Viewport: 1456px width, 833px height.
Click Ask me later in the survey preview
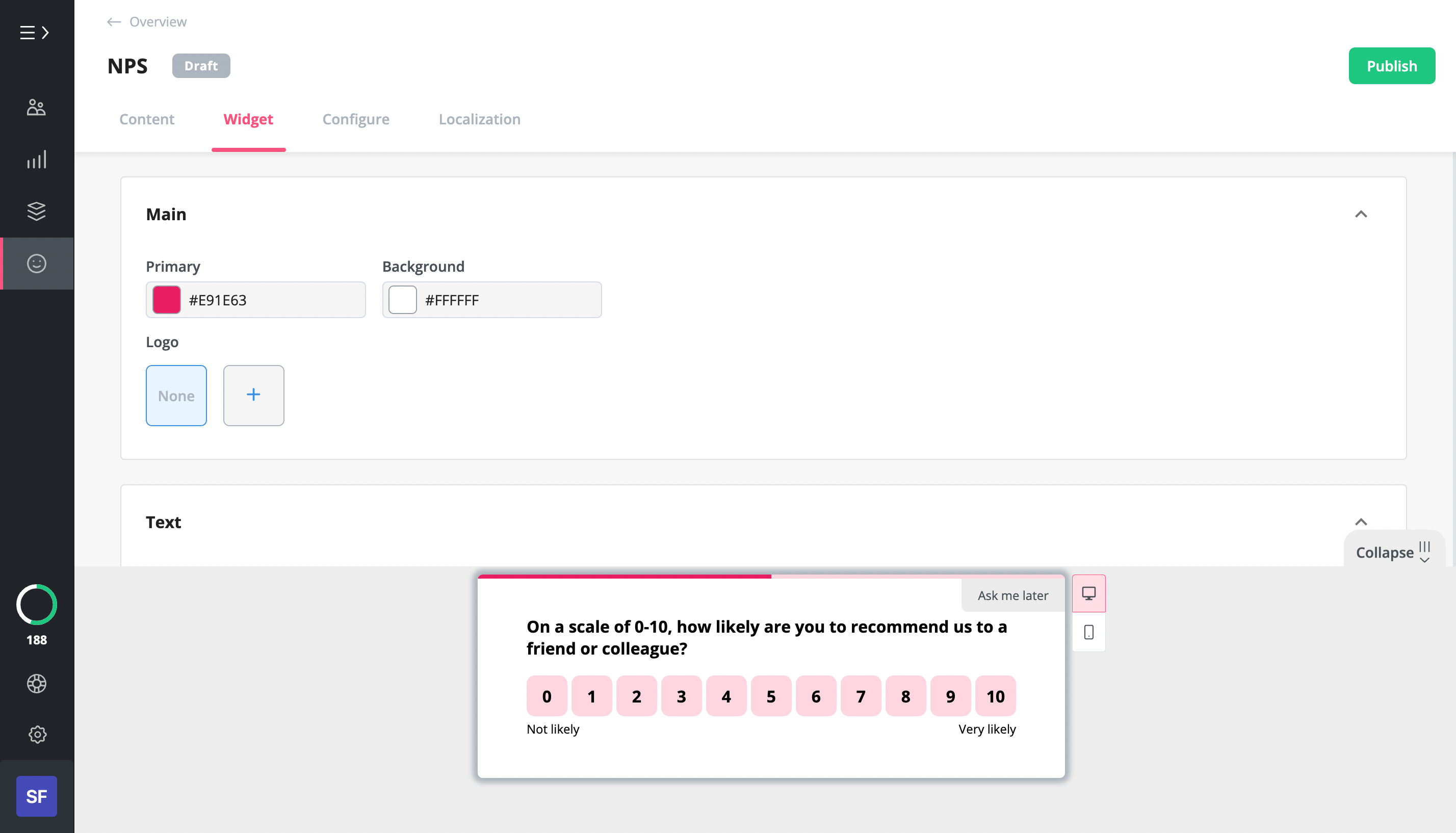pos(1012,595)
